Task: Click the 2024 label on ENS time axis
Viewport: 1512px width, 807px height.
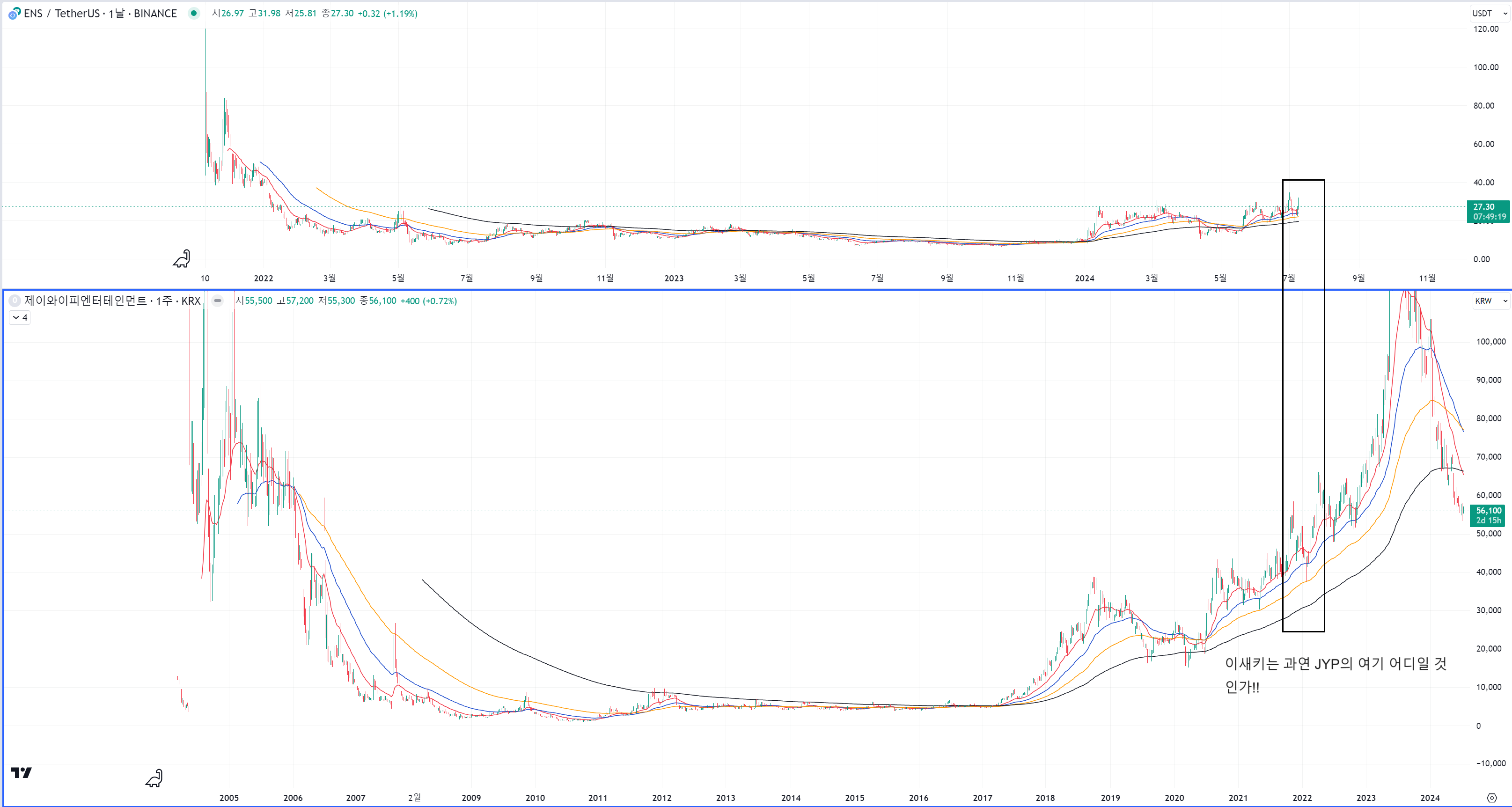Action: 1084,278
